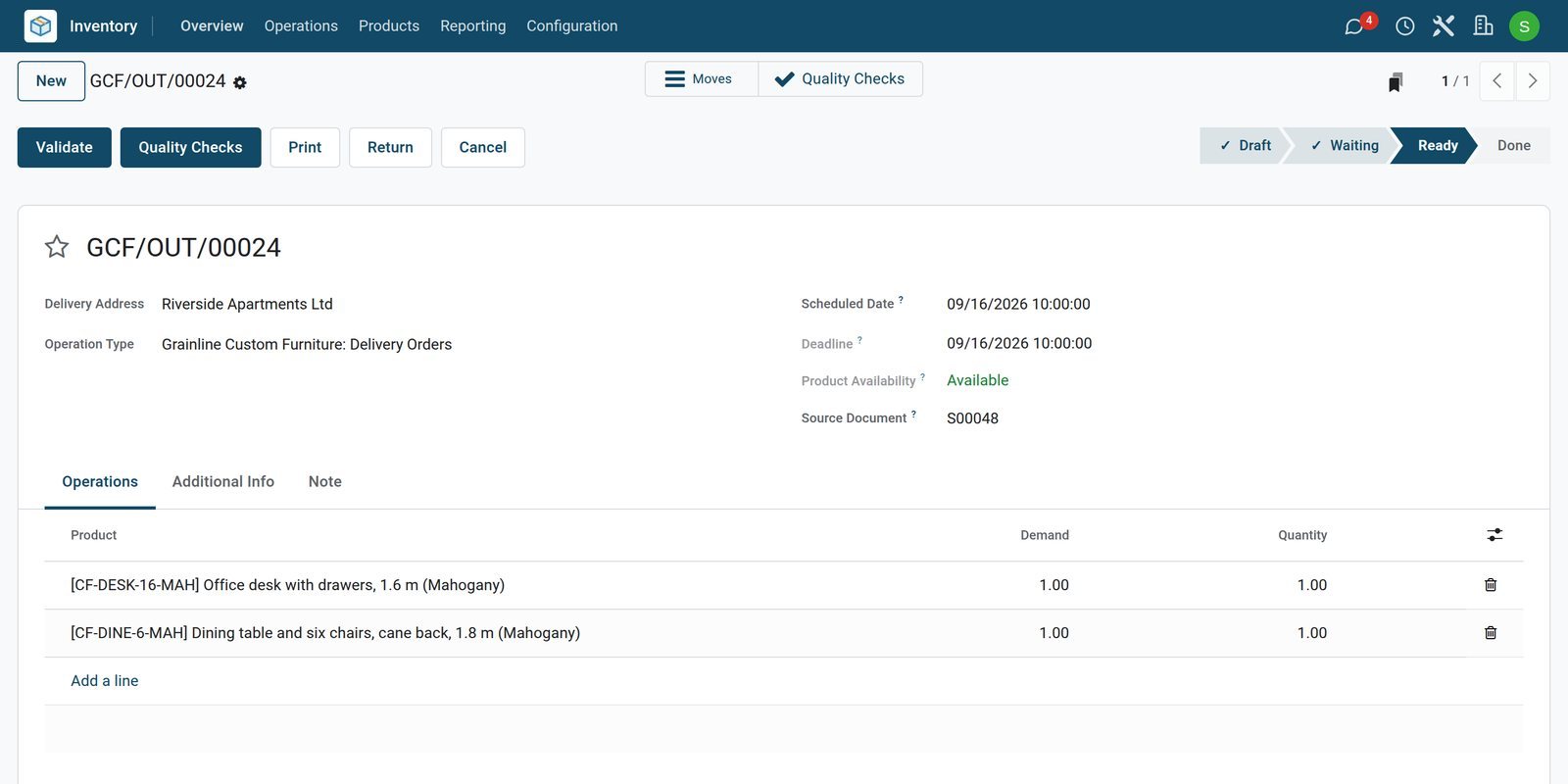
Task: Open the Operations top menu
Action: 301,26
